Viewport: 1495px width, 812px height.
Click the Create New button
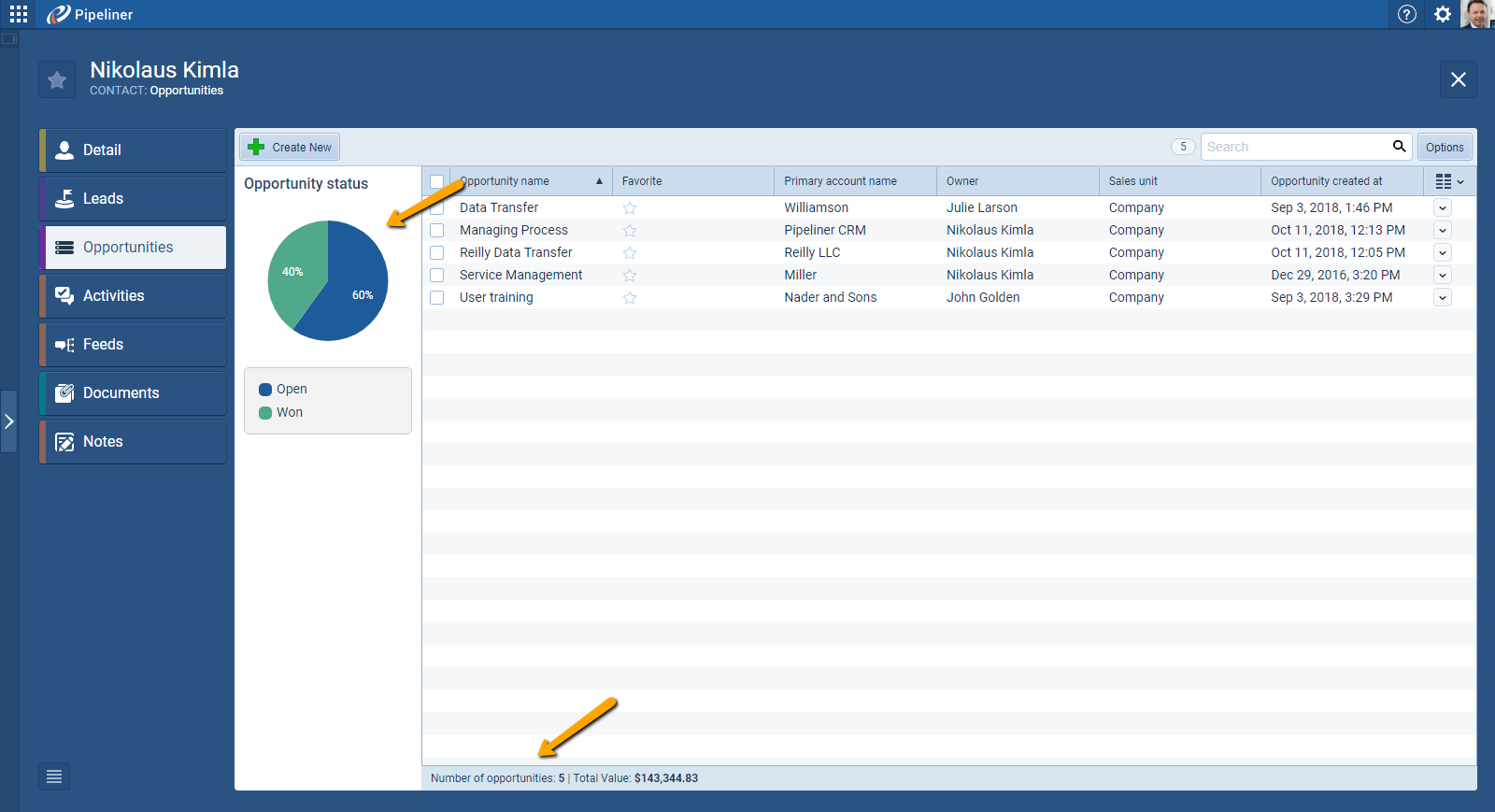coord(290,148)
